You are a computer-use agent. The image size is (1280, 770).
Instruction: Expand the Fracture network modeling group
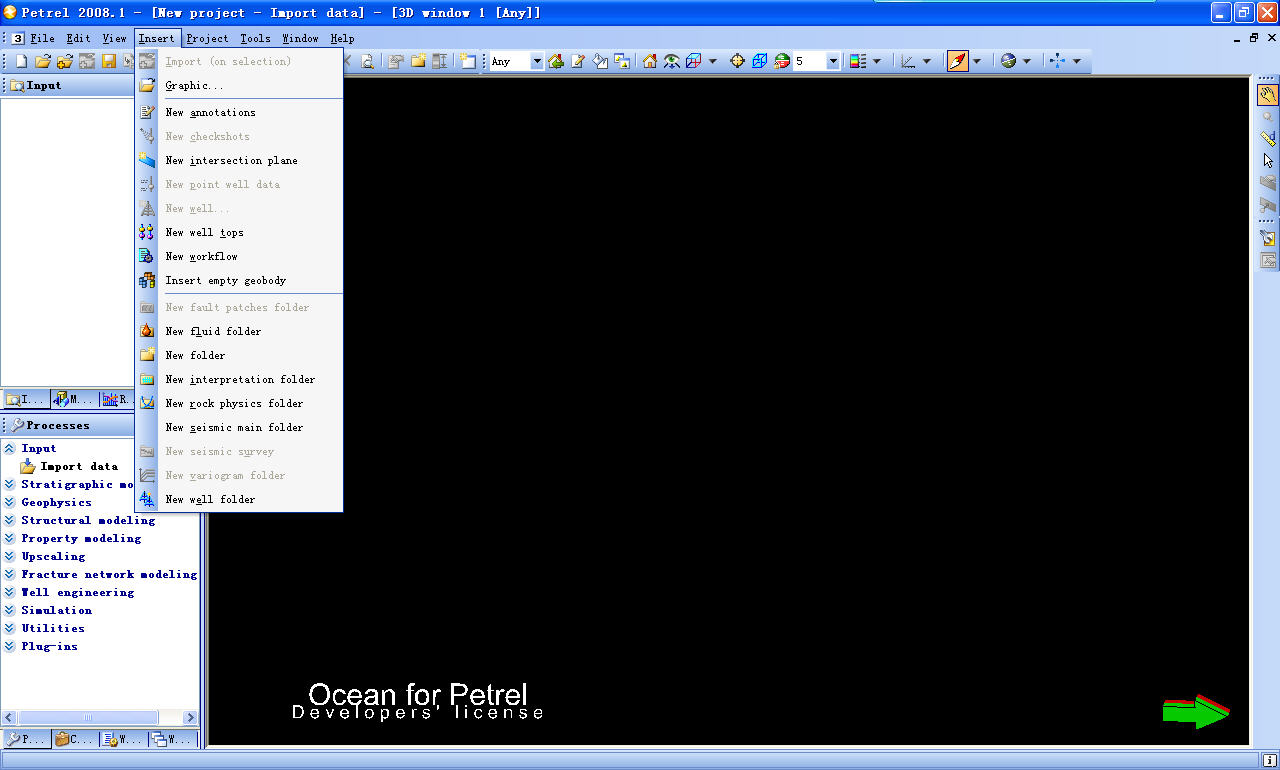9,575
